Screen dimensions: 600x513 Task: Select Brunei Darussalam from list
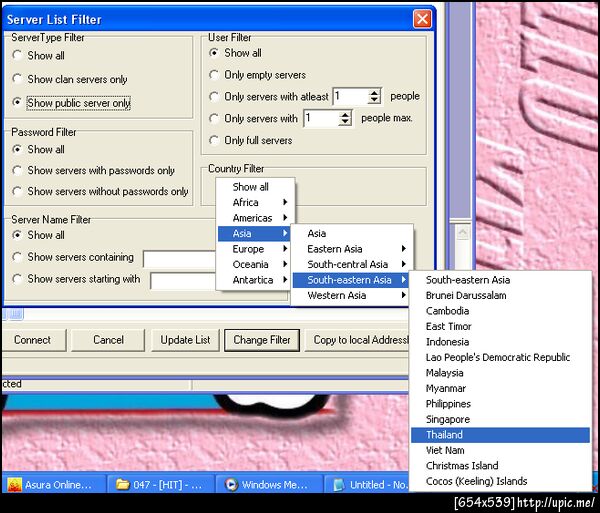point(500,295)
